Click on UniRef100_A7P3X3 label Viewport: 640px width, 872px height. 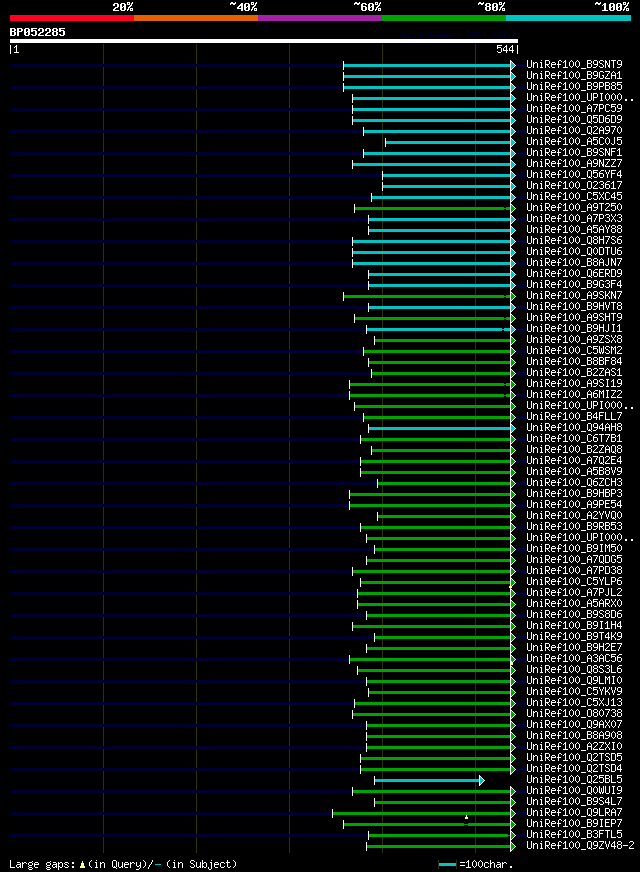point(574,219)
